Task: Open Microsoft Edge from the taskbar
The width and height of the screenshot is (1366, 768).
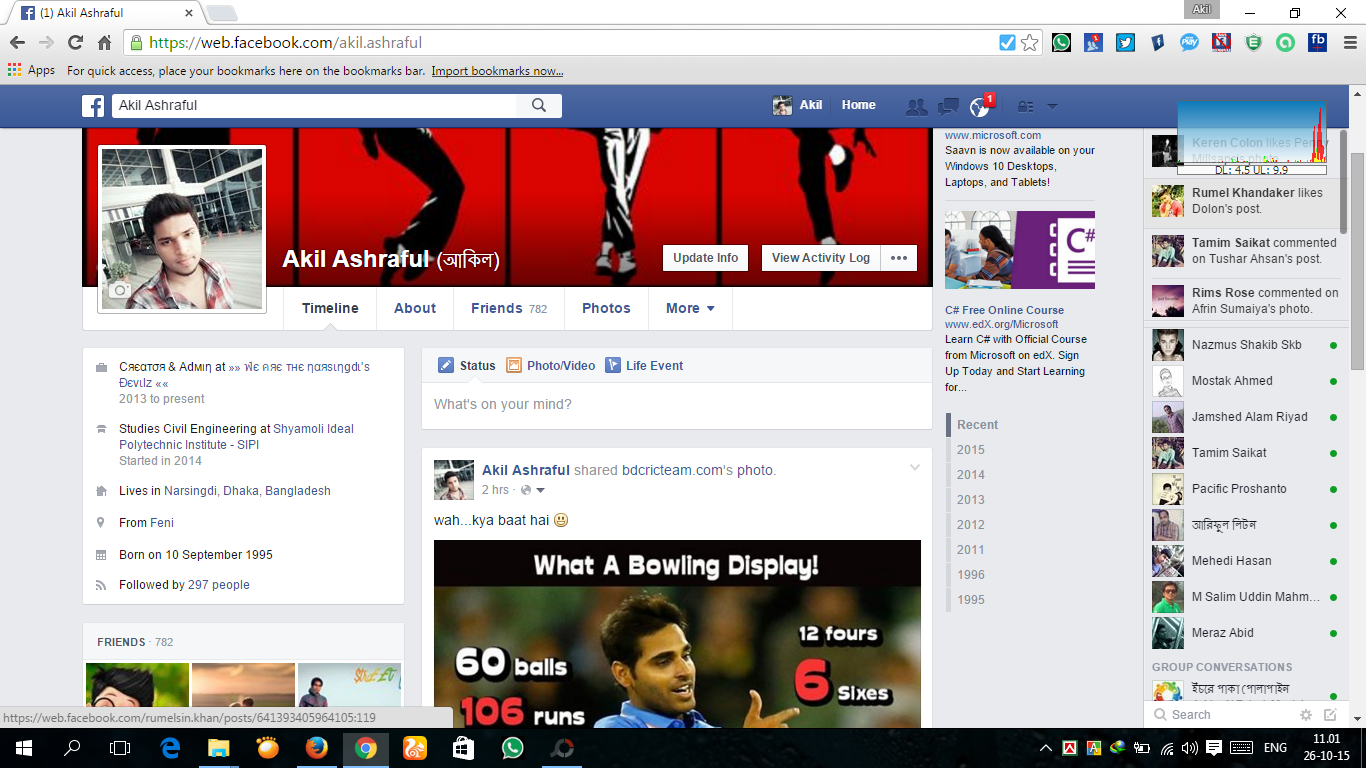Action: [x=170, y=748]
